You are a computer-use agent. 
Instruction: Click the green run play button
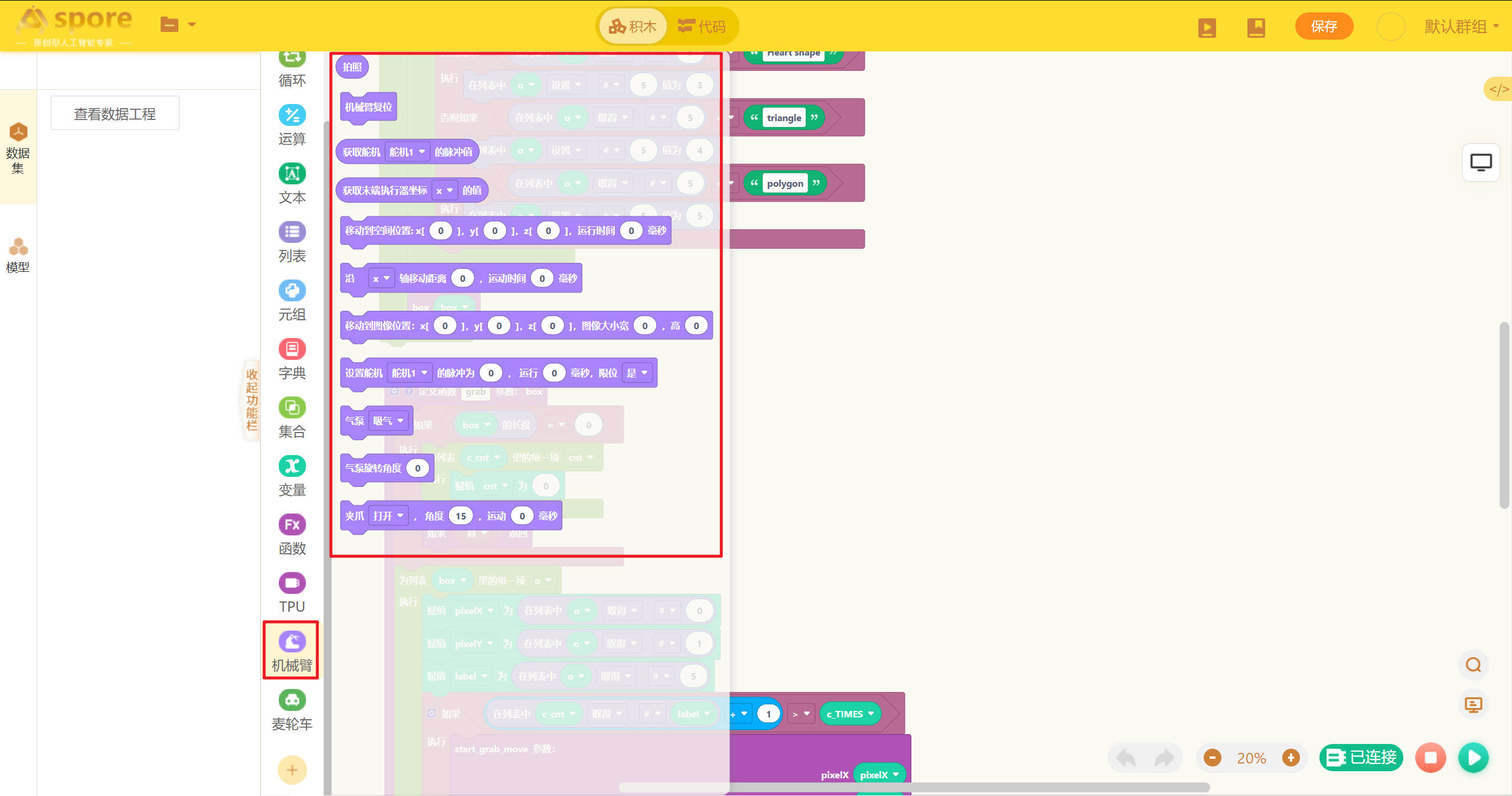click(x=1474, y=757)
